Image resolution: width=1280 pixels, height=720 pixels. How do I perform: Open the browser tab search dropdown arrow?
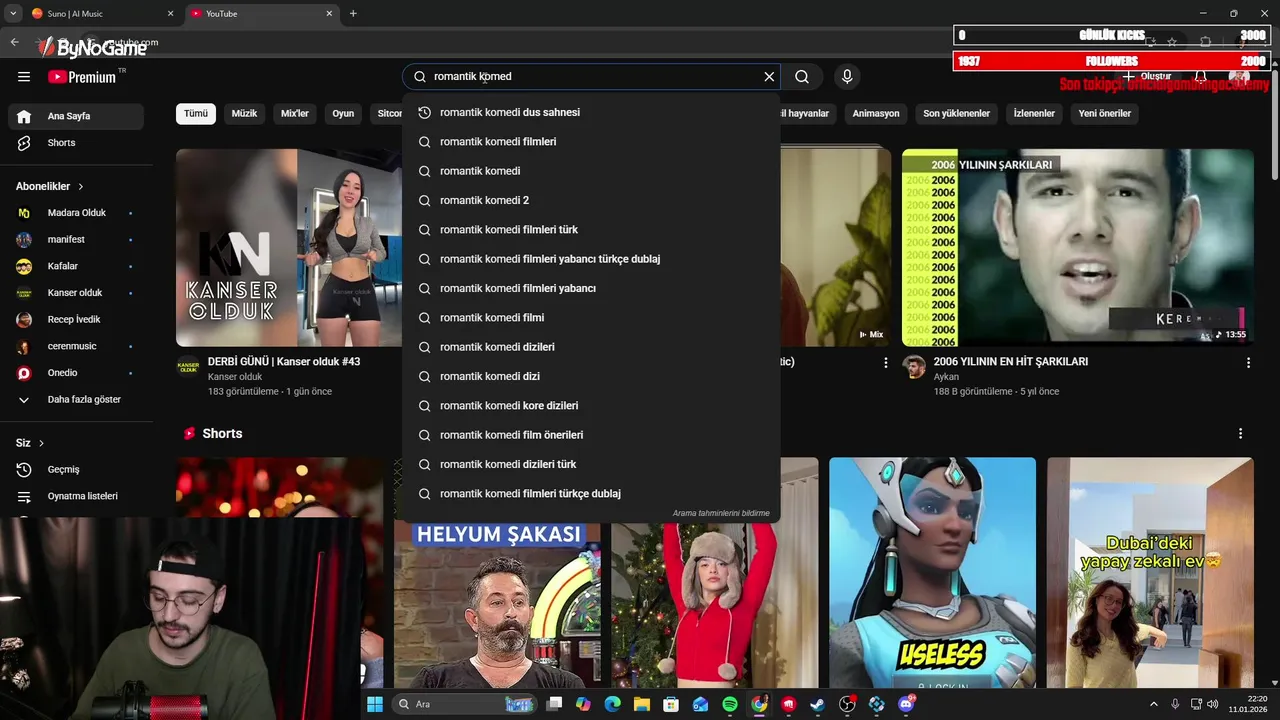[13, 14]
